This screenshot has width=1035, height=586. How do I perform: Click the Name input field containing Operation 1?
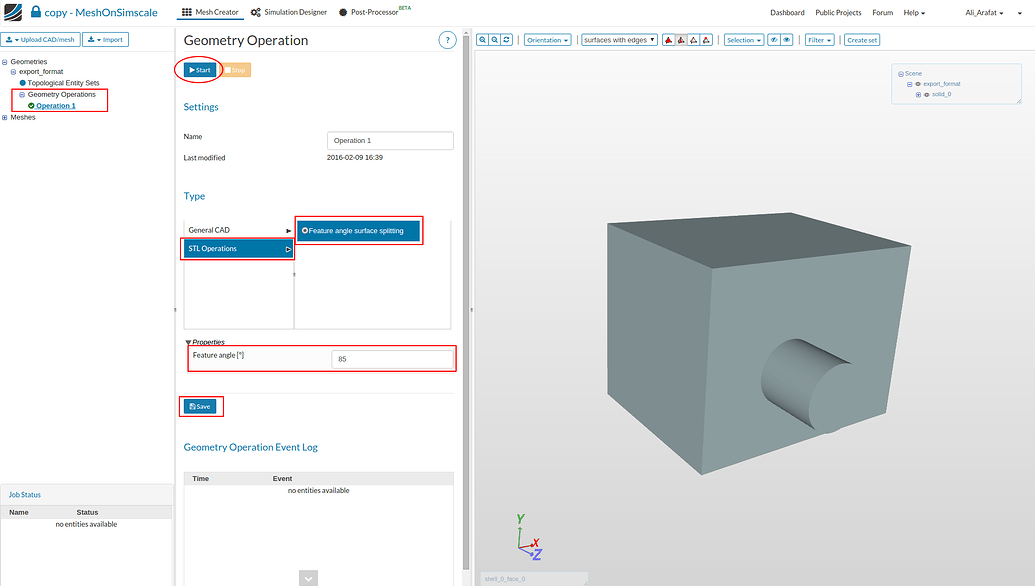click(x=390, y=139)
